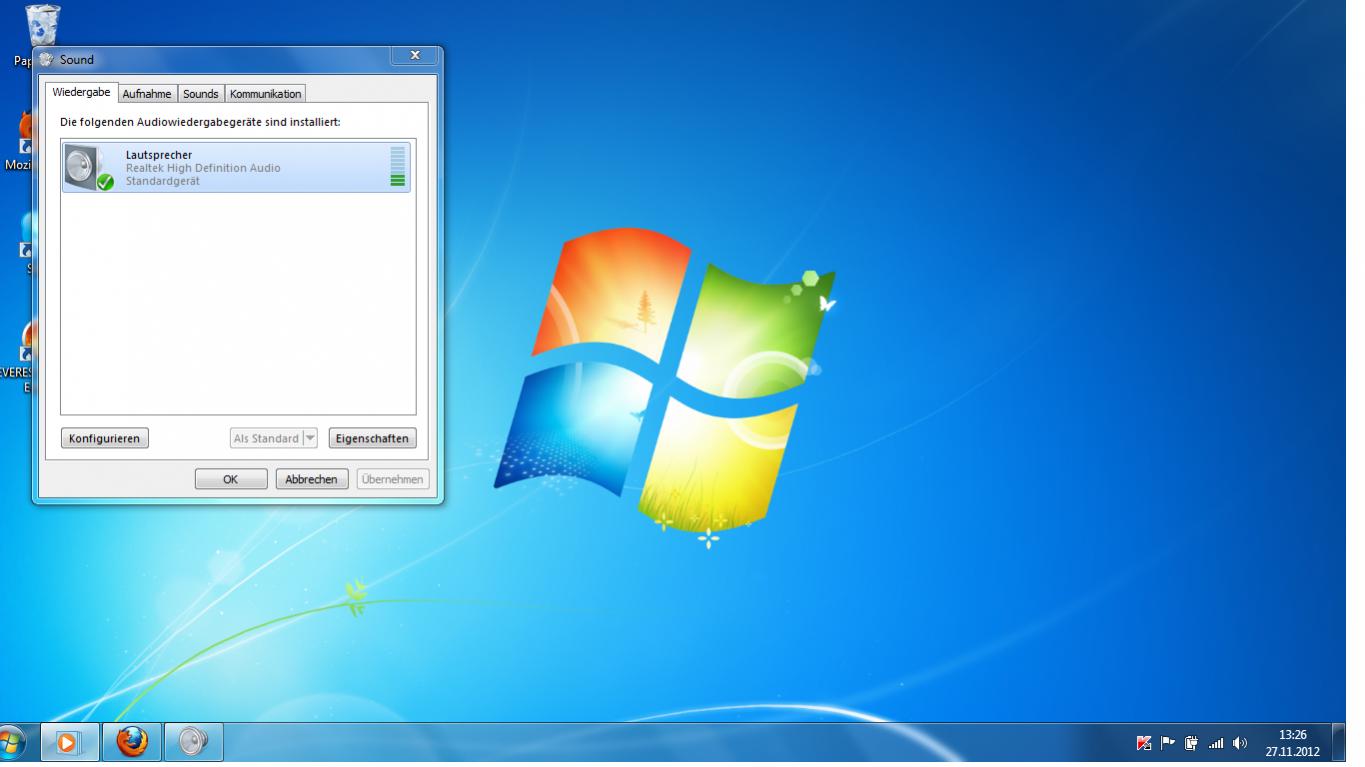Open the Kommunikation tab

265,94
